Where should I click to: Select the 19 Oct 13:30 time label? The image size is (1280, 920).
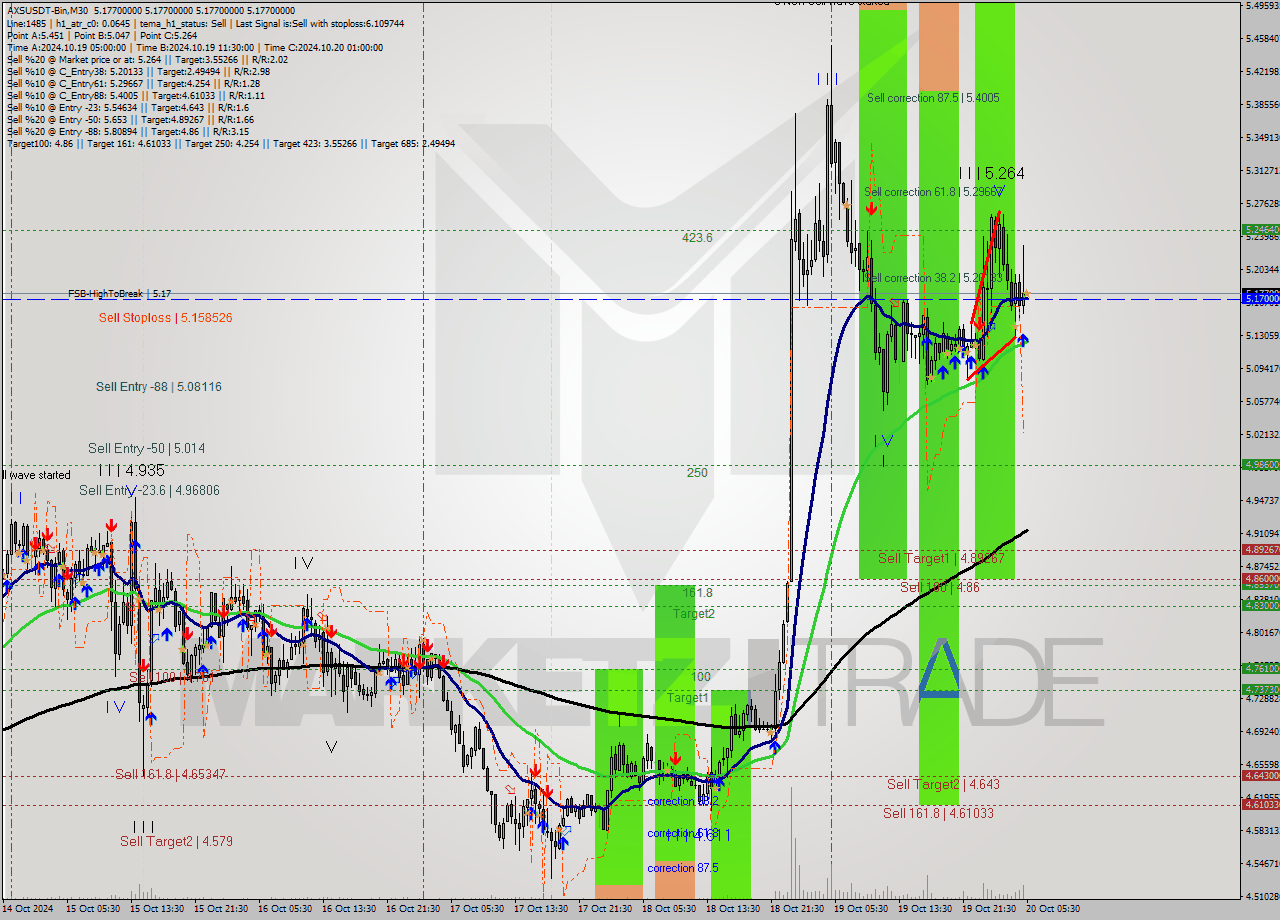tap(923, 909)
